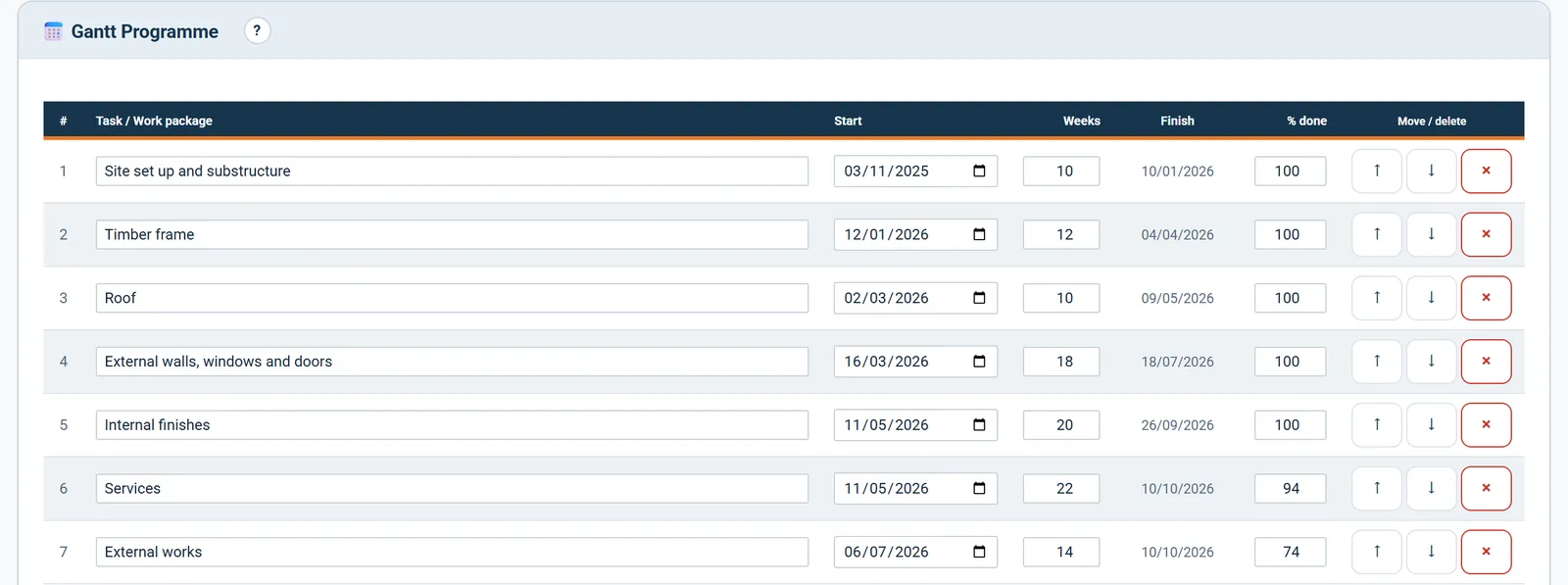Image resolution: width=1568 pixels, height=585 pixels.
Task: Open the help question mark icon
Action: (257, 30)
